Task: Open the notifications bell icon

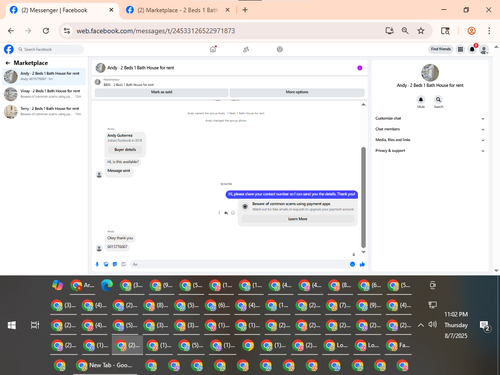Action: [x=472, y=49]
